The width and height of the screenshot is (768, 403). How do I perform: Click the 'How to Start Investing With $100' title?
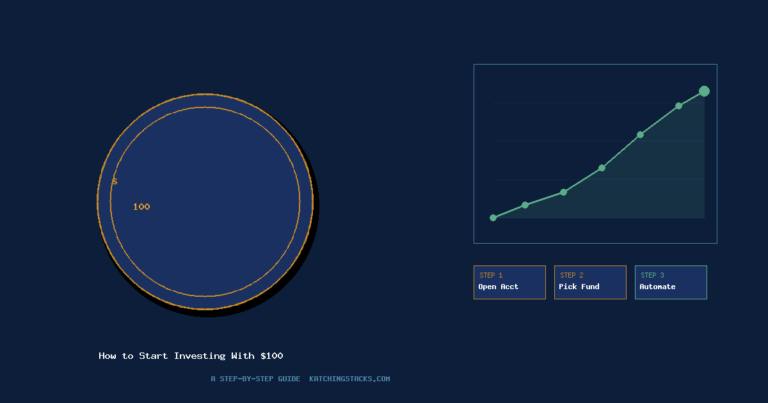pyautogui.click(x=191, y=356)
